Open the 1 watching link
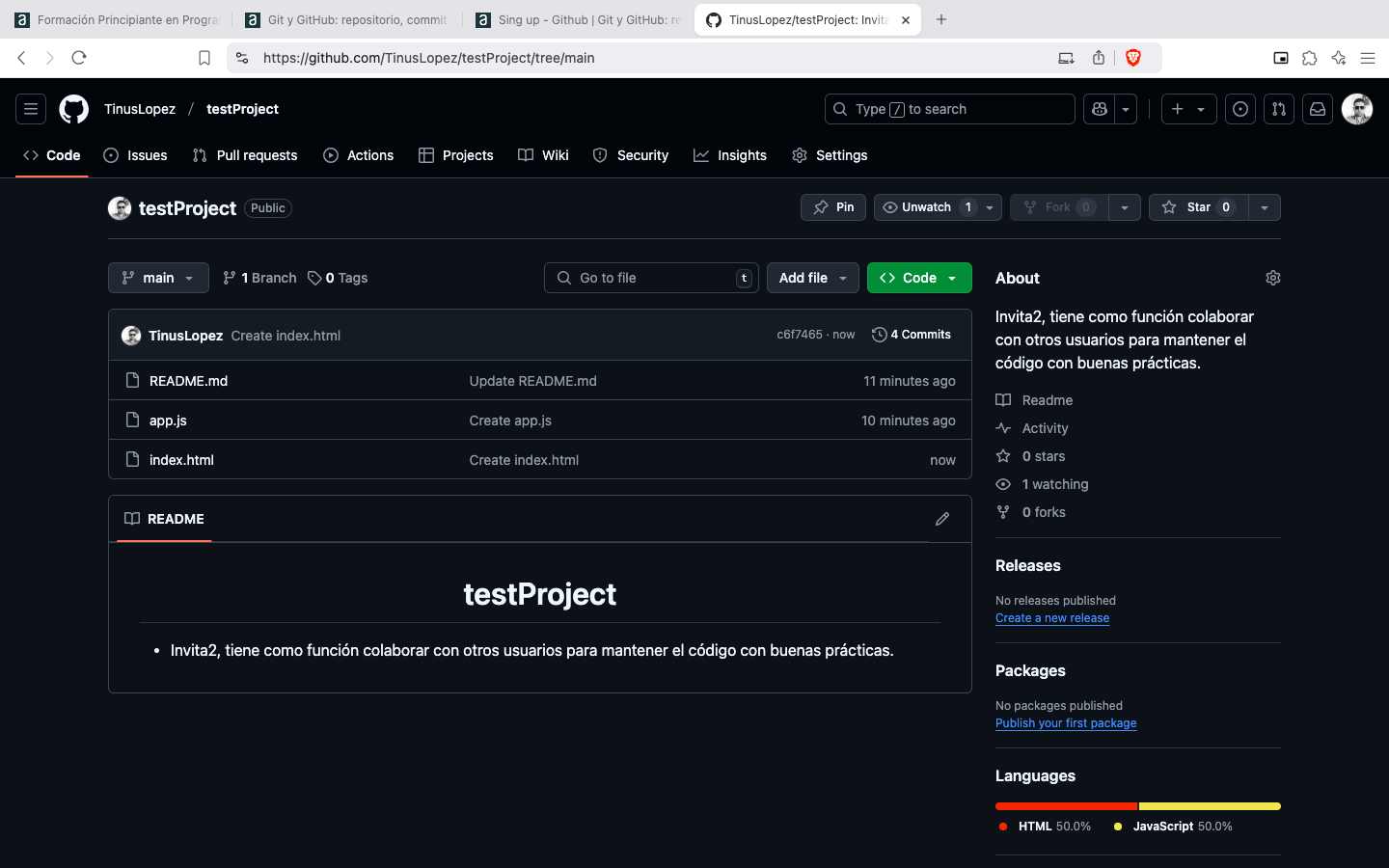 pos(1042,484)
